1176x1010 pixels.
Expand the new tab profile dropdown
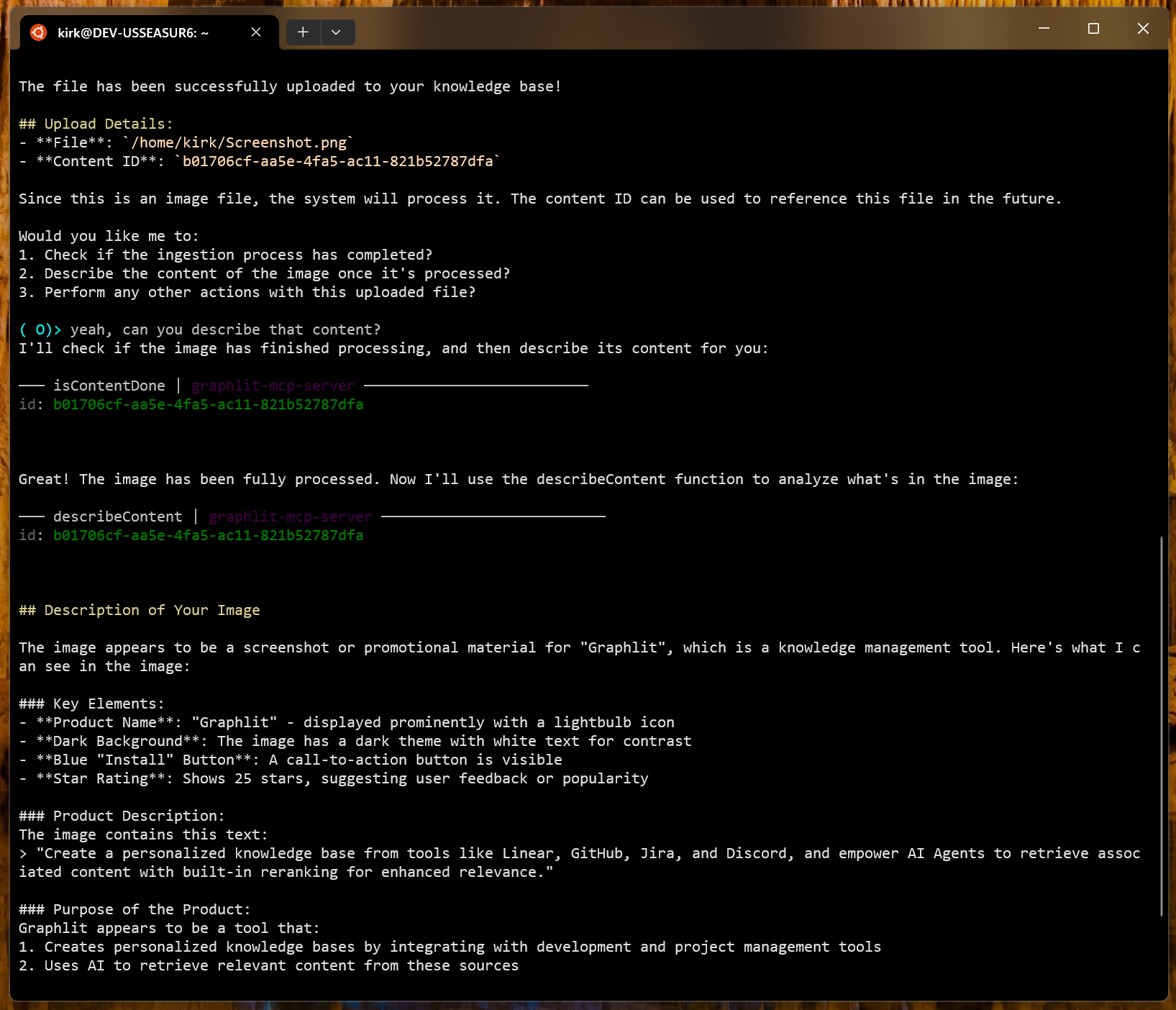pyautogui.click(x=336, y=32)
